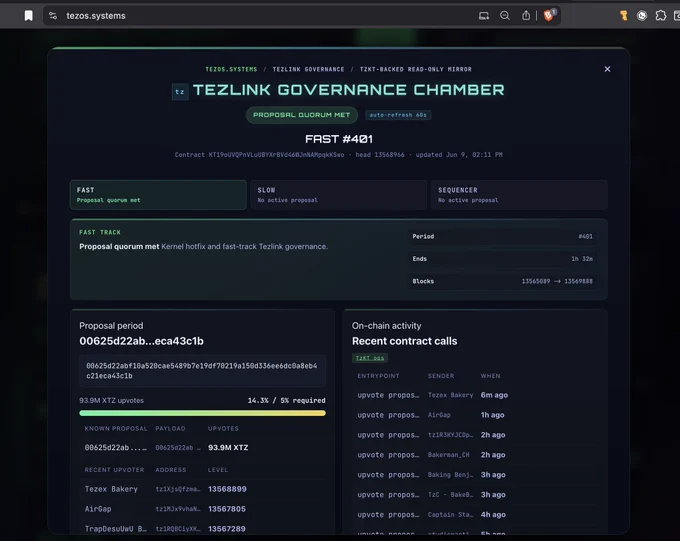Image resolution: width=680 pixels, height=541 pixels.
Task: Click the 00625d22ab...eca43c1b proposal heading
Action: coord(141,341)
